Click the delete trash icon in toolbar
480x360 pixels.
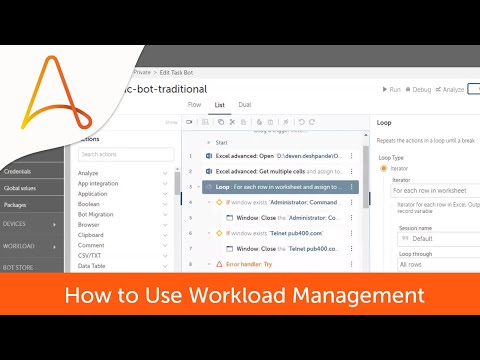click(270, 122)
